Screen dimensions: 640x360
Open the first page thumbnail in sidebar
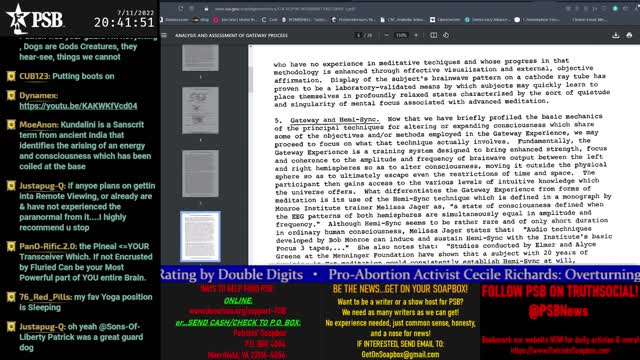pyautogui.click(x=200, y=58)
